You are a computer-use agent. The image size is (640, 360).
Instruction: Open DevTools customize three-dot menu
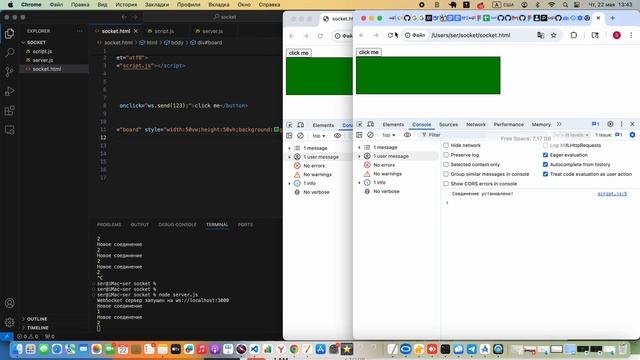point(622,124)
